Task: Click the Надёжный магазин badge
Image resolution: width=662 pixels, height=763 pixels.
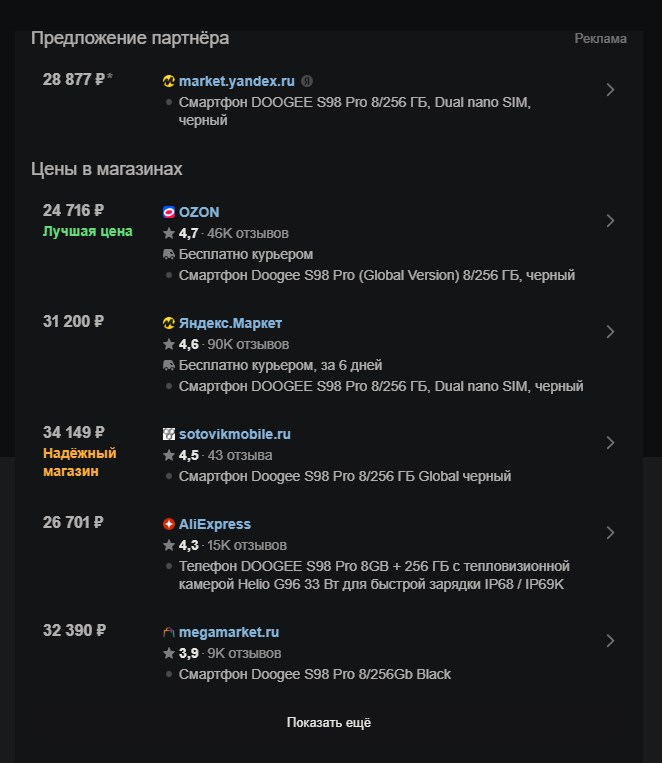Action: [x=80, y=462]
